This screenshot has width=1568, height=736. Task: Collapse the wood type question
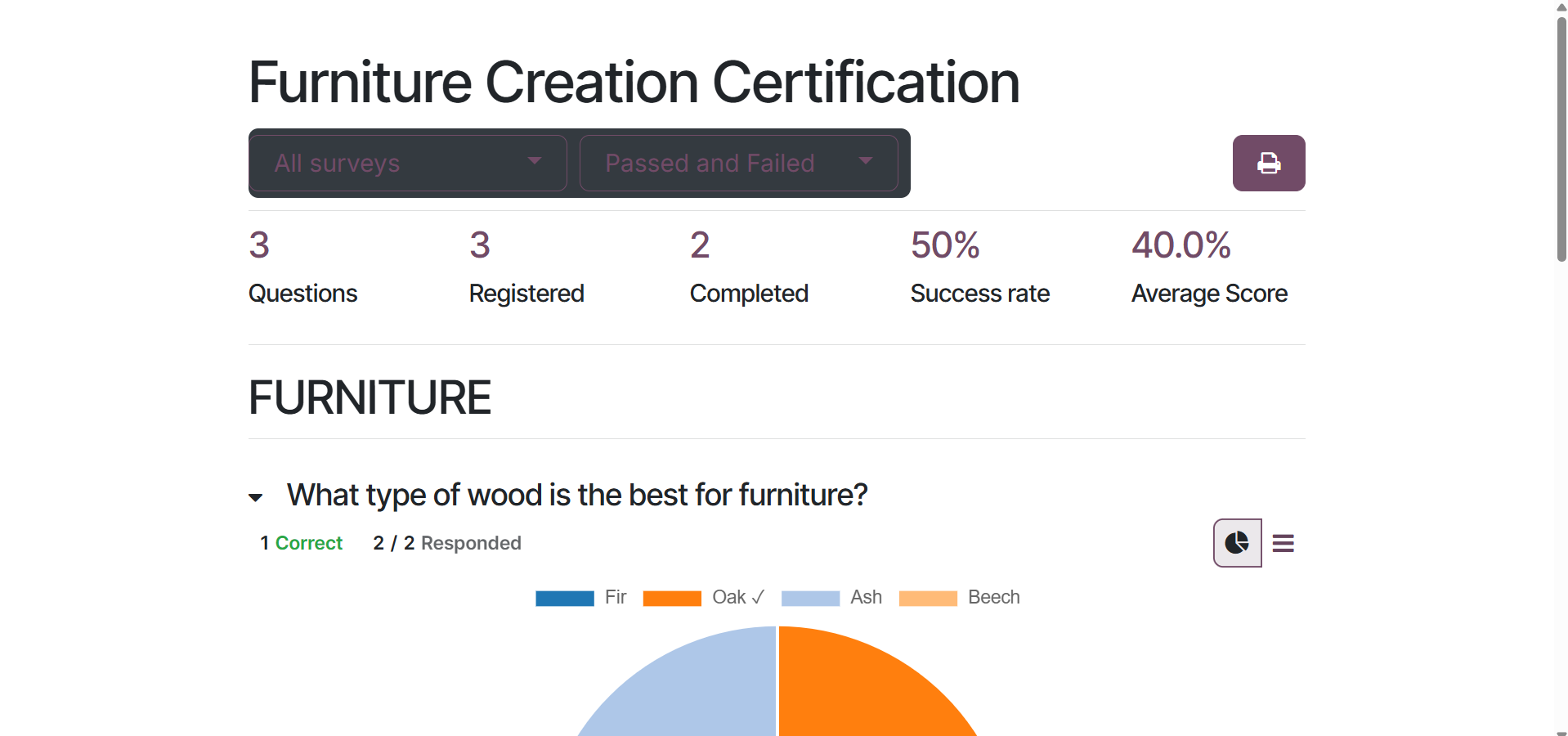[x=256, y=497]
